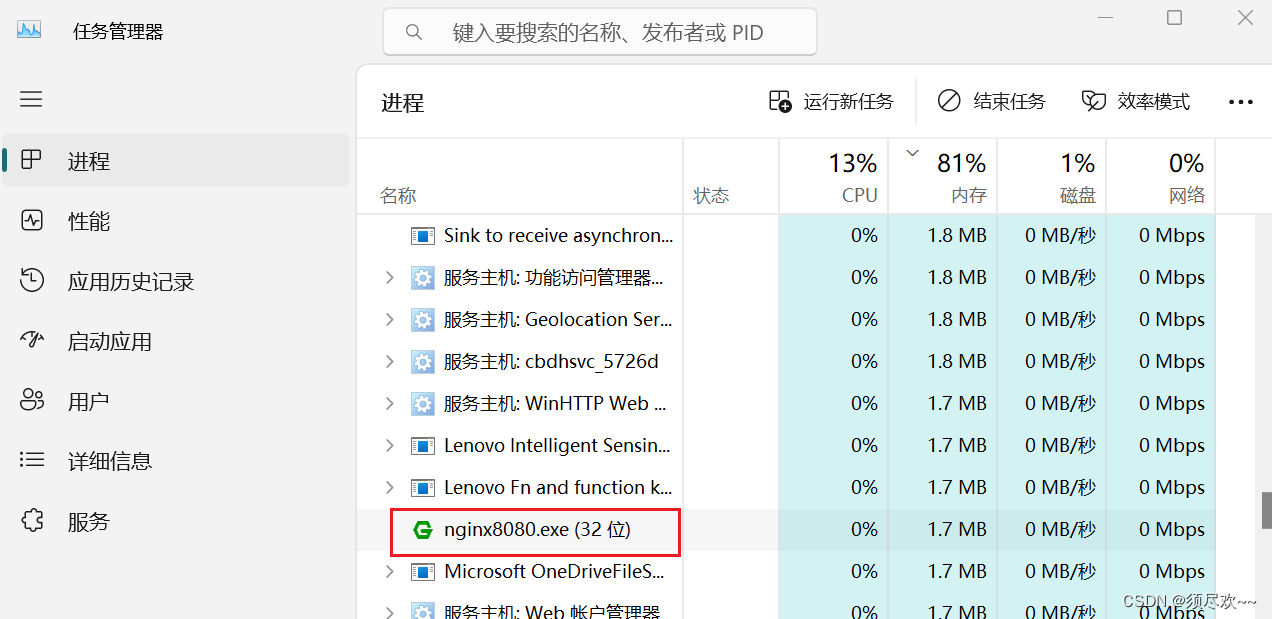Expand Lenovo Fn and function keys row
This screenshot has height=619, width=1272.
coord(390,487)
